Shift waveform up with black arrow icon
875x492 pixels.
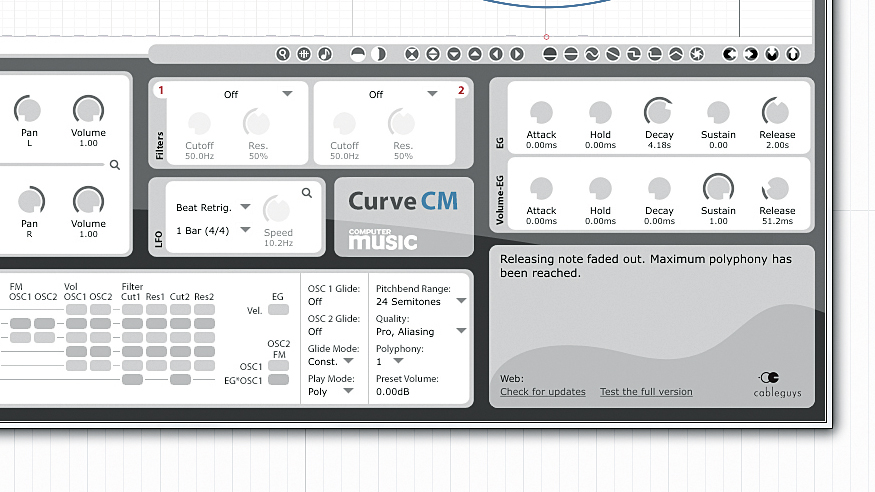(793, 54)
